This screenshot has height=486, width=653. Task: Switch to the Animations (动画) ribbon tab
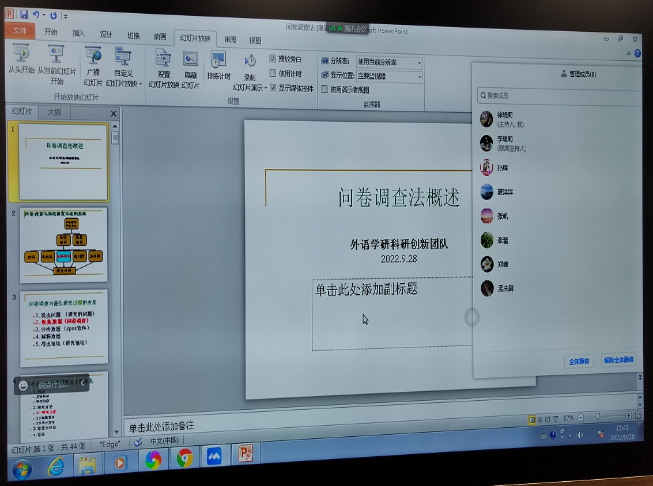point(160,37)
